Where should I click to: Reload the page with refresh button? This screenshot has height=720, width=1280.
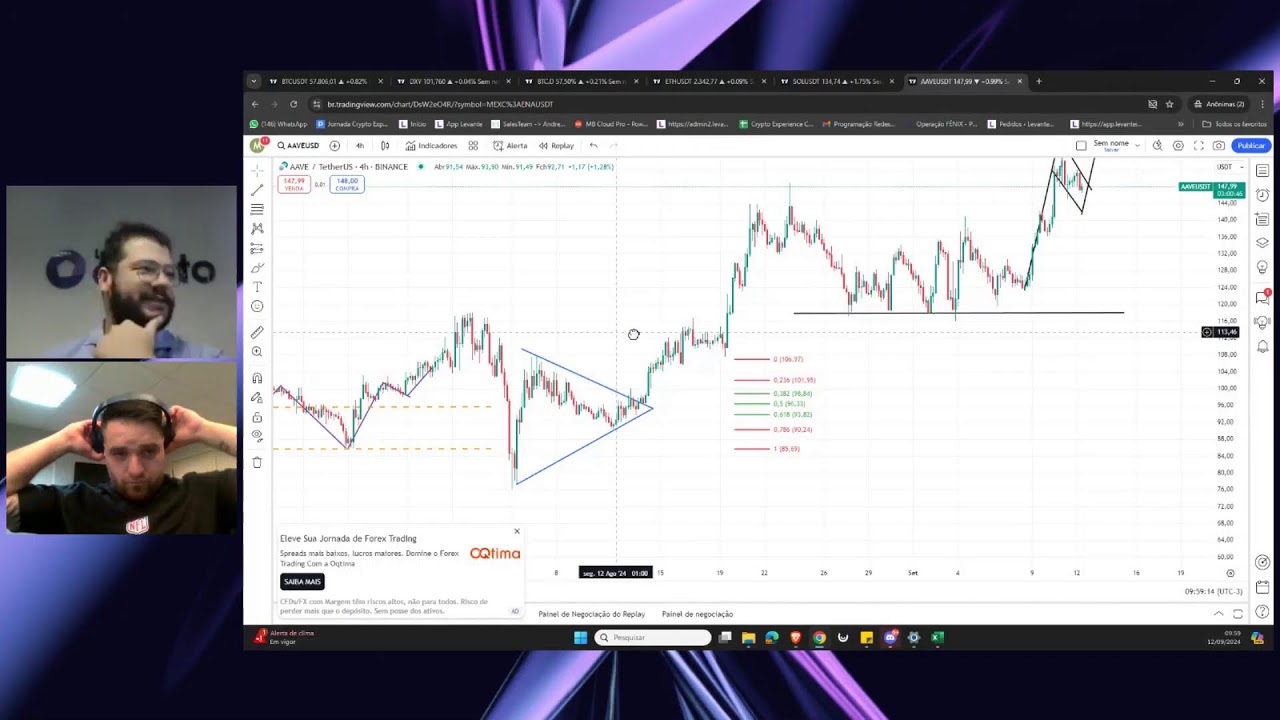[293, 104]
